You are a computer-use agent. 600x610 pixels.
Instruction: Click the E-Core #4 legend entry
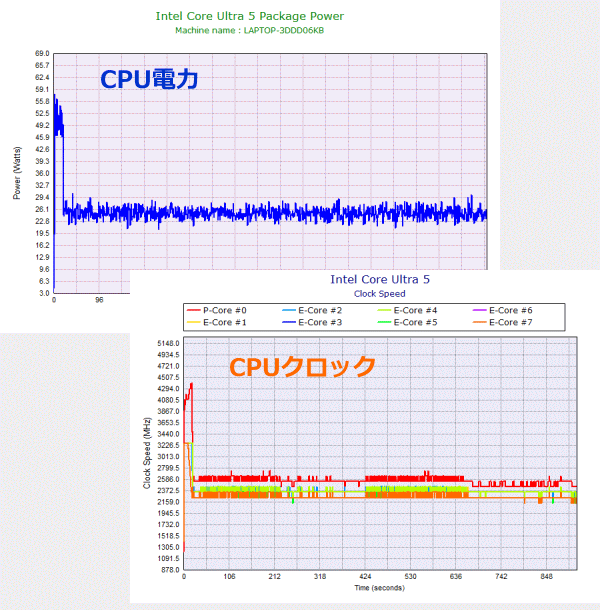click(x=407, y=310)
